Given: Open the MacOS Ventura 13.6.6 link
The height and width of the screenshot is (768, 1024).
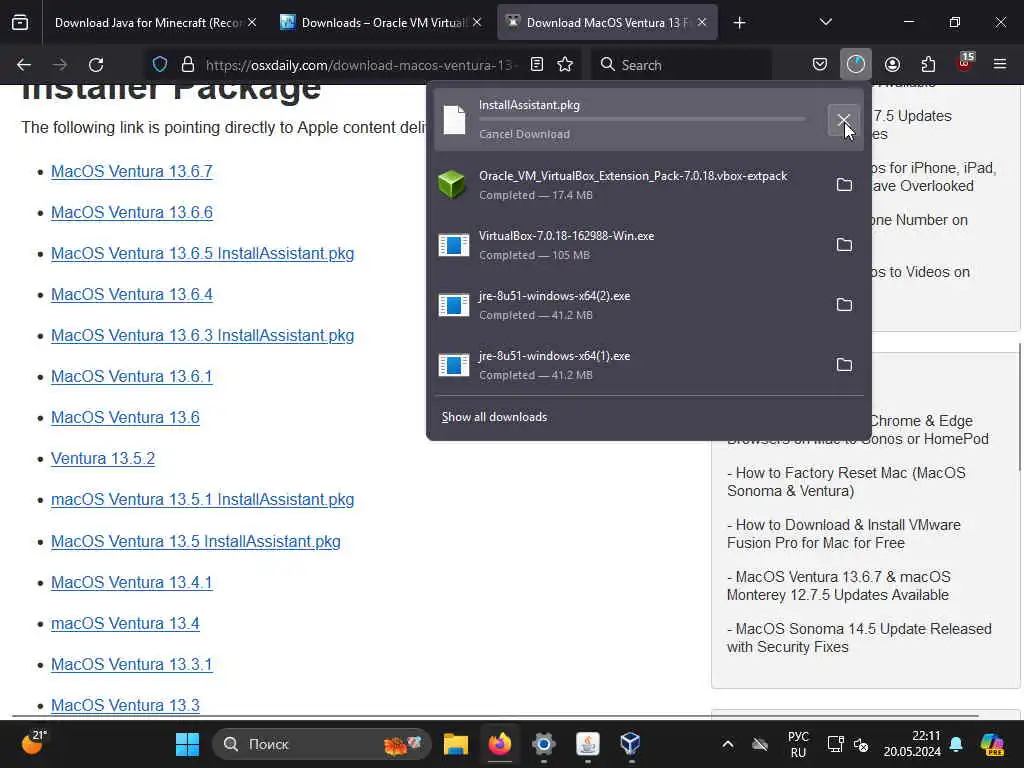Looking at the screenshot, I should (132, 212).
